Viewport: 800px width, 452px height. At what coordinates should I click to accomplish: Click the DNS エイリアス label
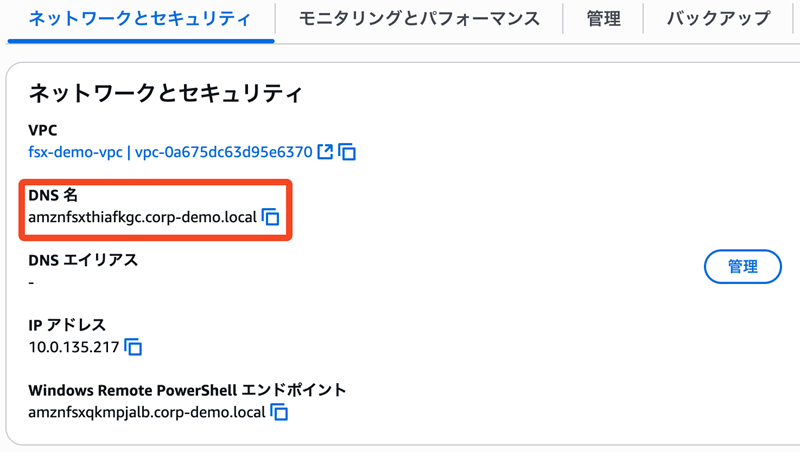pyautogui.click(x=83, y=260)
